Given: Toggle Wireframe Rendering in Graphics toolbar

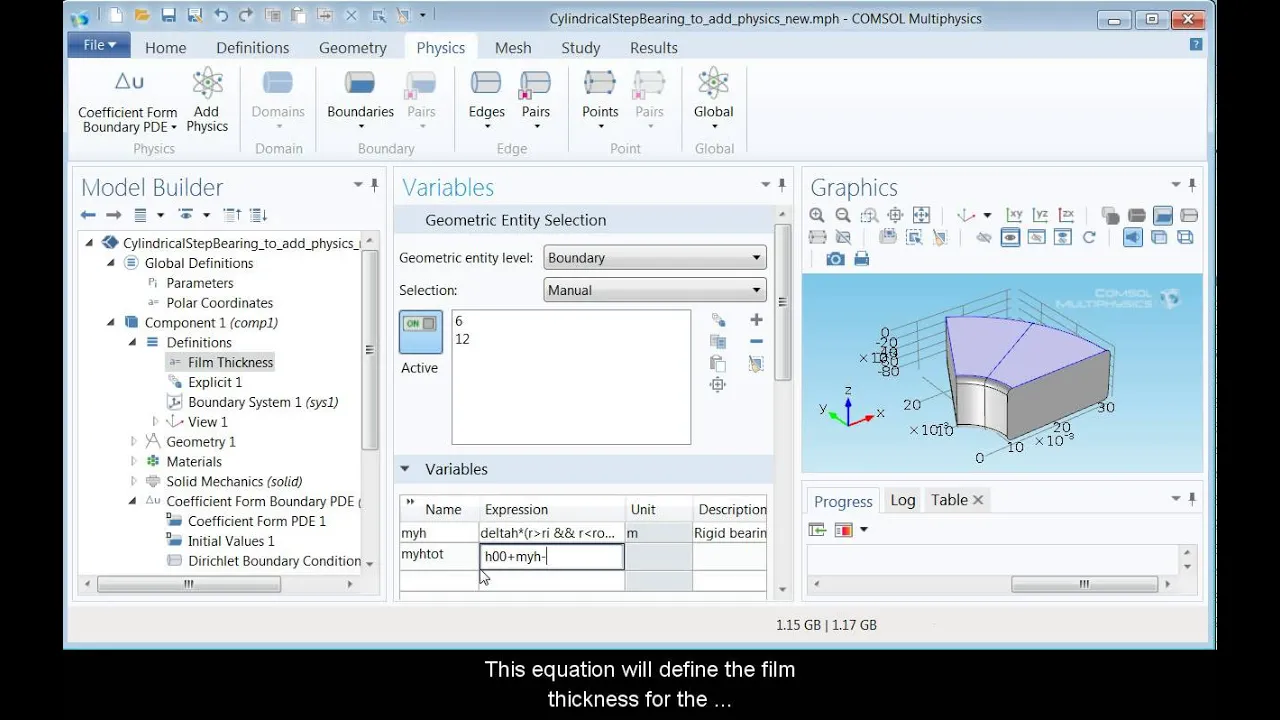Looking at the screenshot, I should [1185, 237].
